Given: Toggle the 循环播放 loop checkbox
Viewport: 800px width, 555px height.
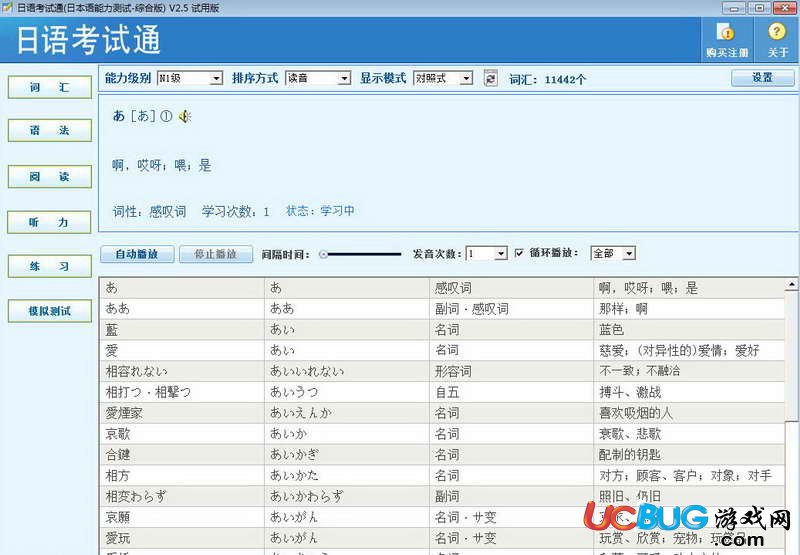Looking at the screenshot, I should pos(519,253).
